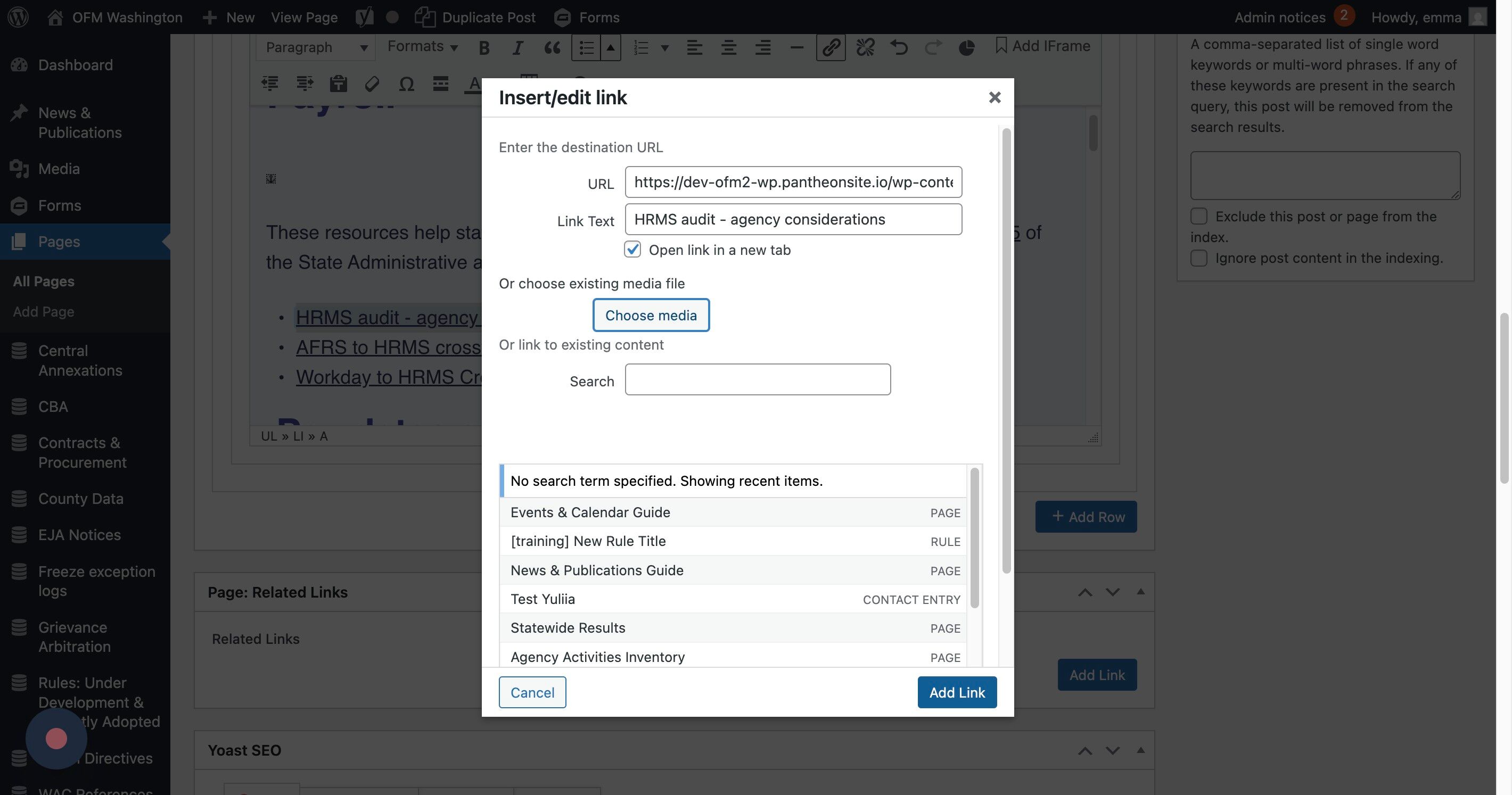Open the Paragraph format dropdown
This screenshot has width=1512, height=795.
(315, 47)
